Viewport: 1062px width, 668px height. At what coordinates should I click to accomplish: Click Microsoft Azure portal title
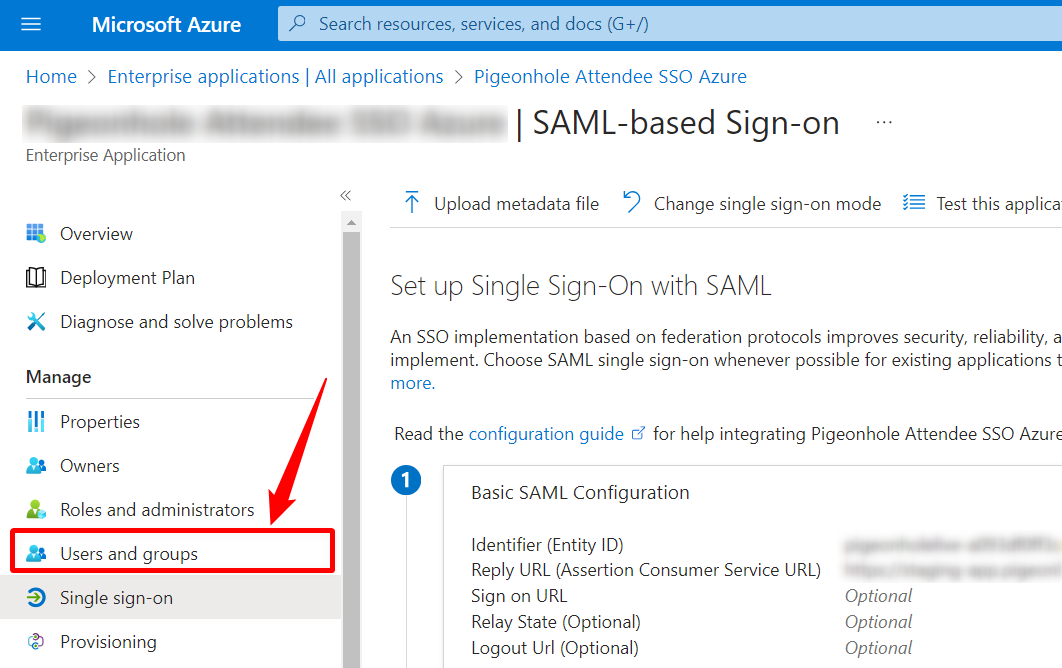[x=167, y=24]
